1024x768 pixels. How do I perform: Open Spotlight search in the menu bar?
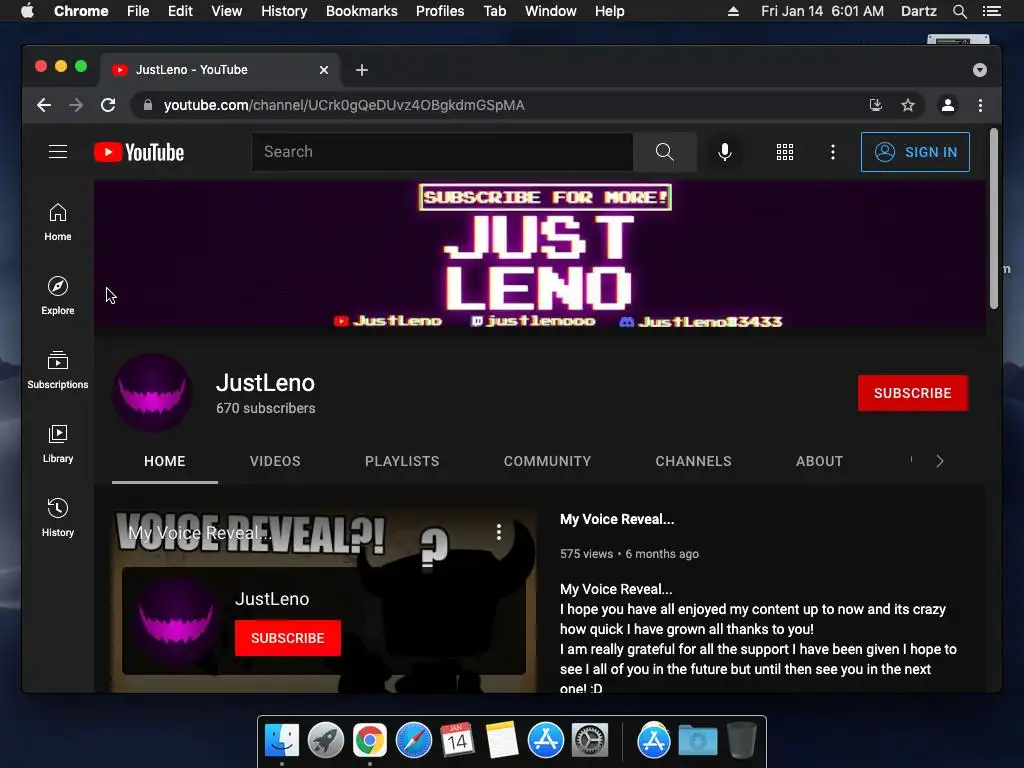[959, 11]
